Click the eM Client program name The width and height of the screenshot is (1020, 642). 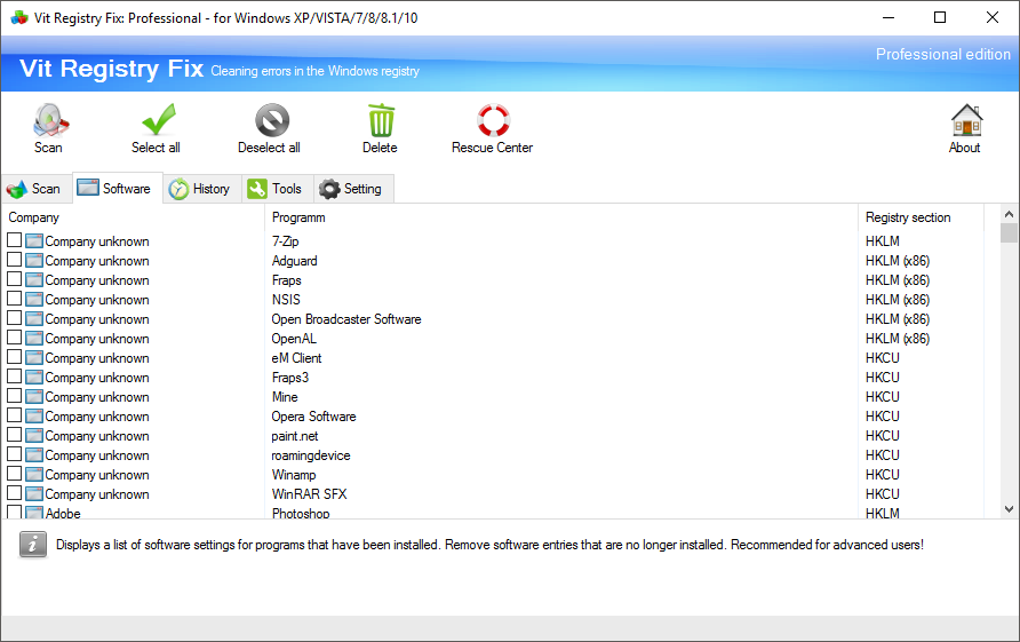click(297, 358)
